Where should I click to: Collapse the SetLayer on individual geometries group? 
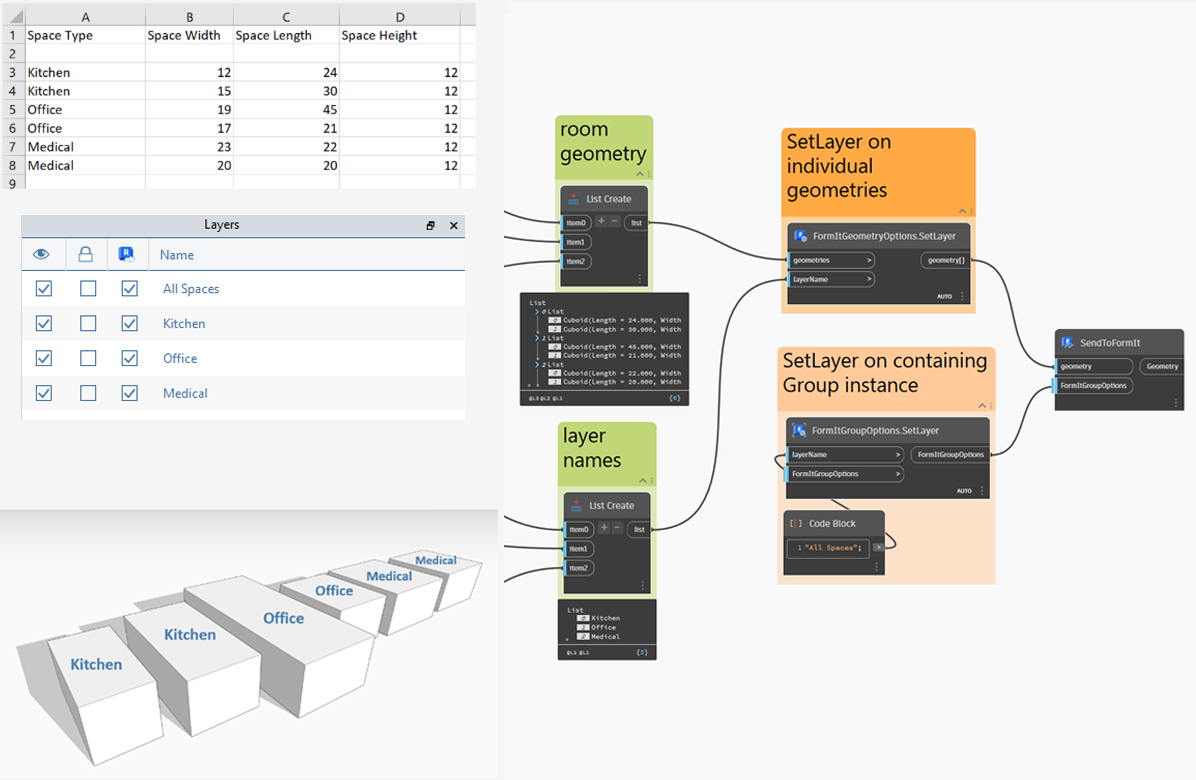(x=963, y=211)
